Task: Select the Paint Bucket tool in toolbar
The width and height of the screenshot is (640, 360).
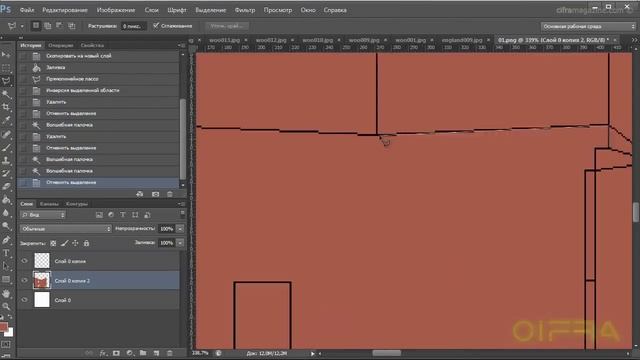Action: [x=6, y=200]
